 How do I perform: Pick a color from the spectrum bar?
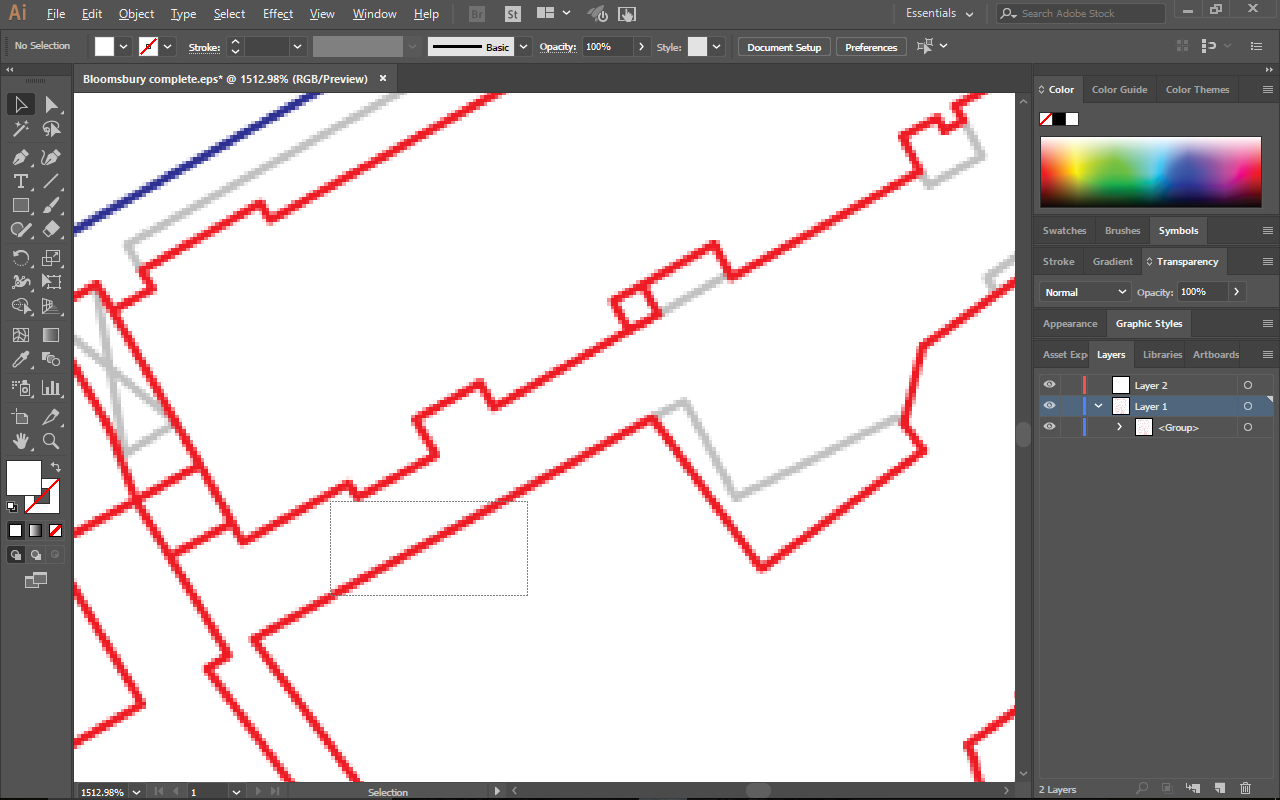(x=1151, y=172)
